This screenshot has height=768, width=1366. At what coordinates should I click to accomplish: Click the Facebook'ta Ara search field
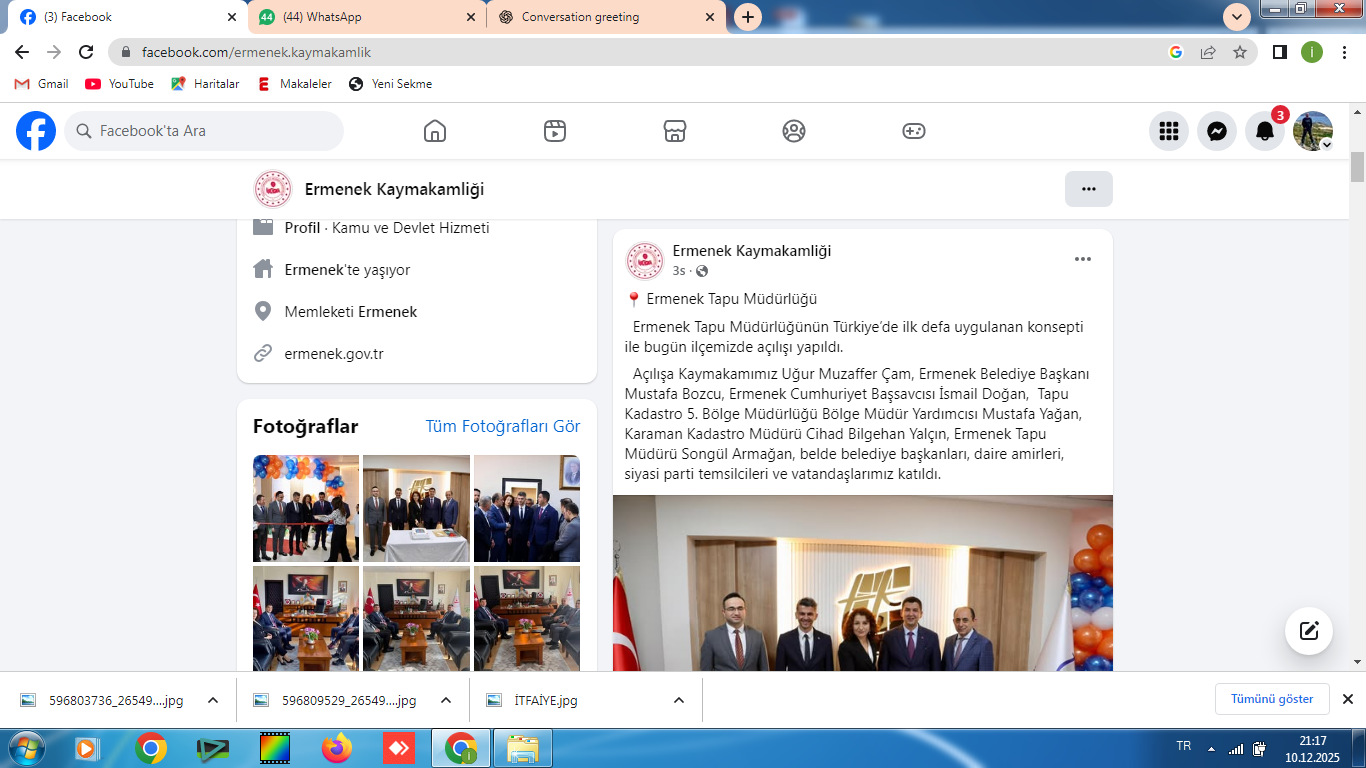(x=205, y=131)
